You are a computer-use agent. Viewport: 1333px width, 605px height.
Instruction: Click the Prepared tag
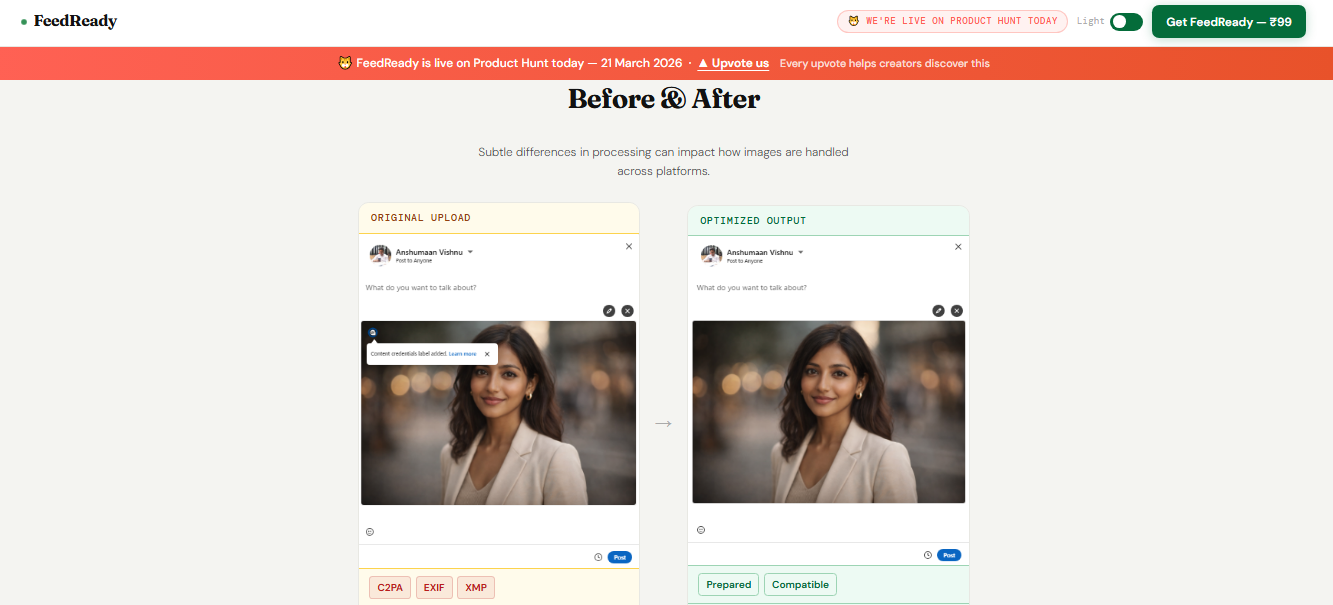pyautogui.click(x=728, y=585)
